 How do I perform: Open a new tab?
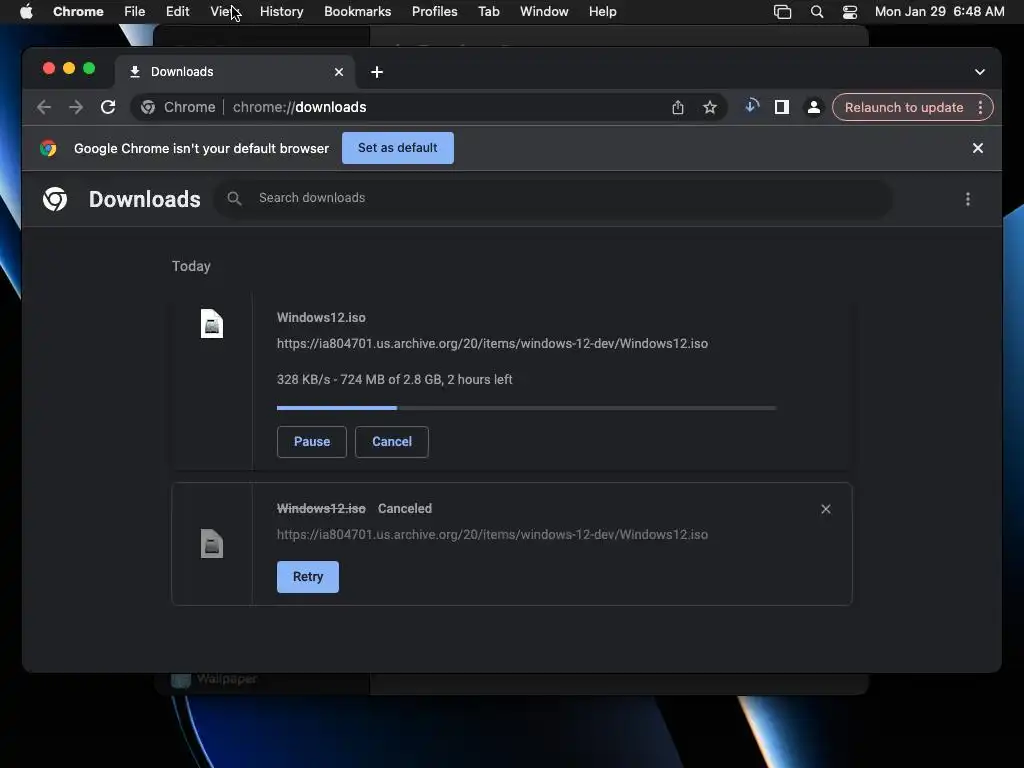coord(377,72)
